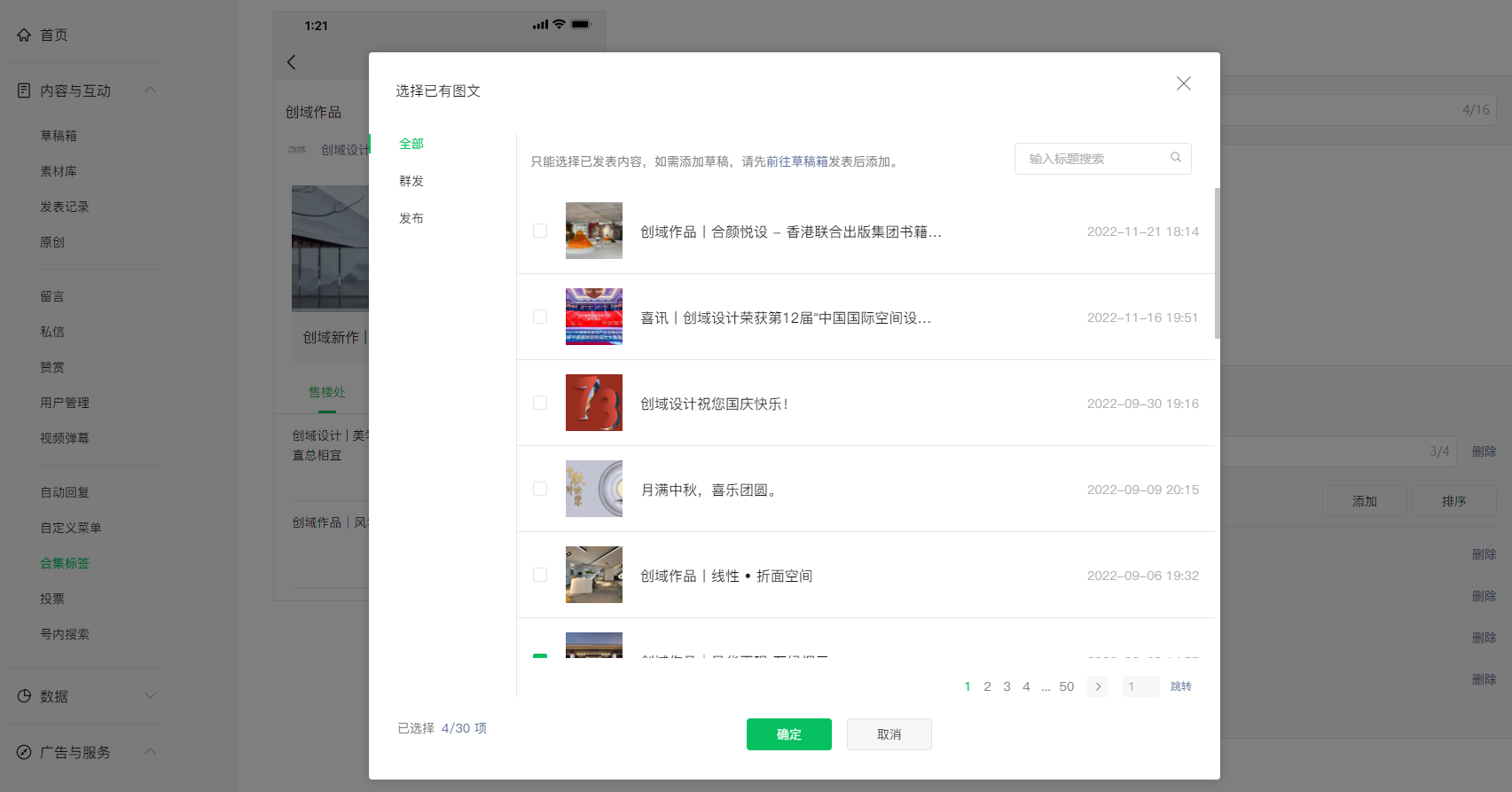Confirm selection with green 确定 button

pyautogui.click(x=789, y=734)
